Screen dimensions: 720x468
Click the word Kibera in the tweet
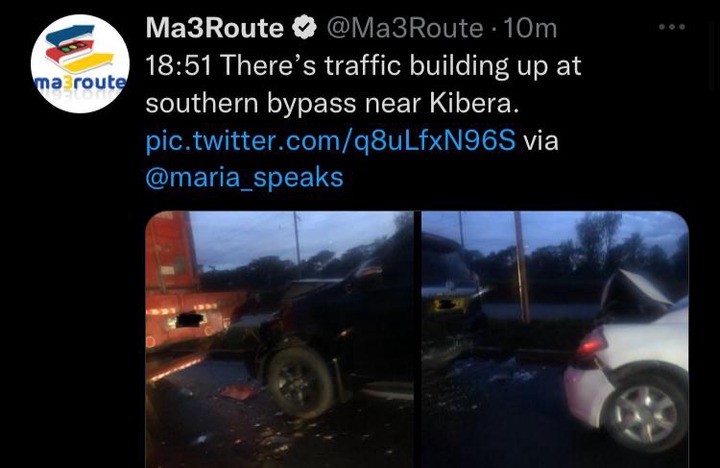click(474, 103)
